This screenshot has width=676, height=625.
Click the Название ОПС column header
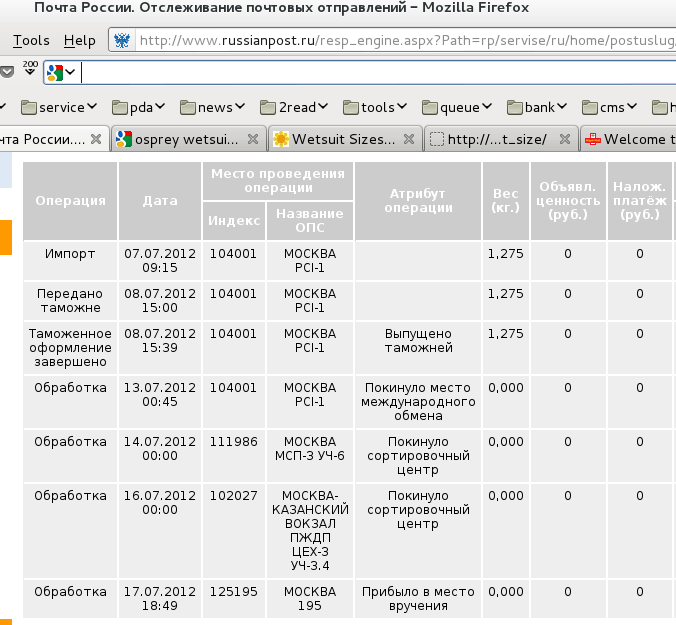pyautogui.click(x=310, y=221)
